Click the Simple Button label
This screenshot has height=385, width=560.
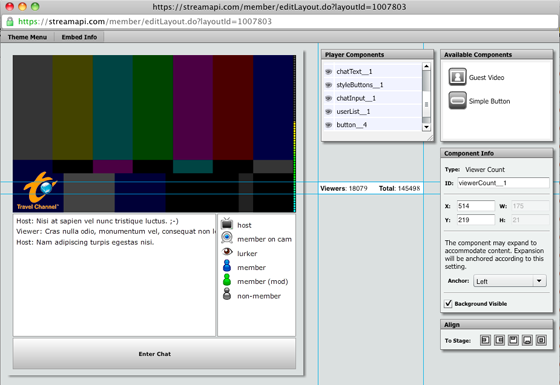[x=489, y=101]
